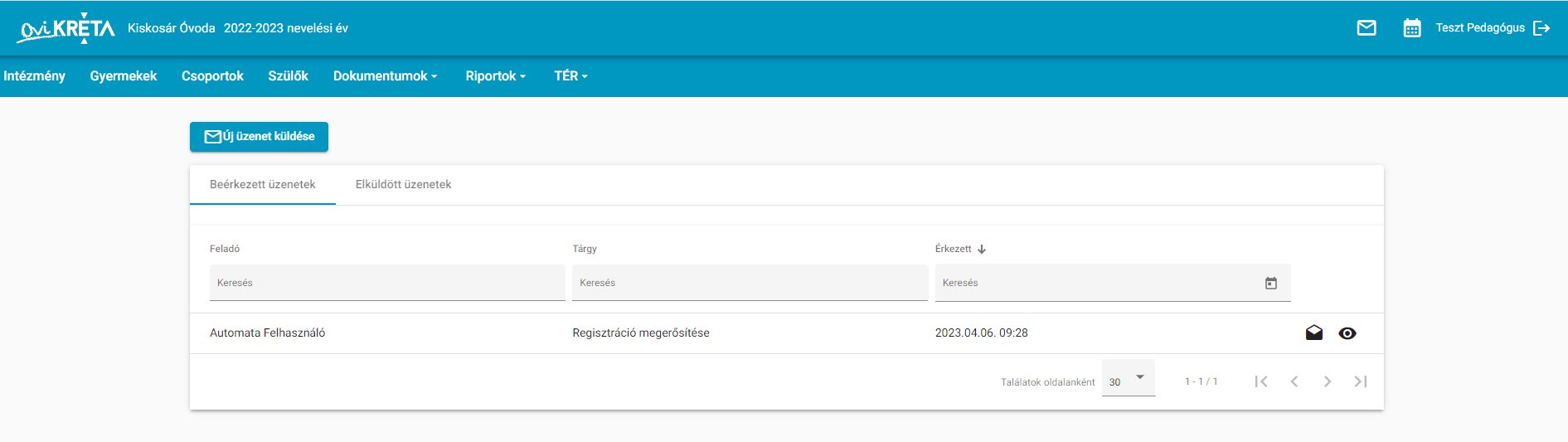The height and width of the screenshot is (442, 1568).
Task: Go to previous page of results
Action: [x=1294, y=381]
